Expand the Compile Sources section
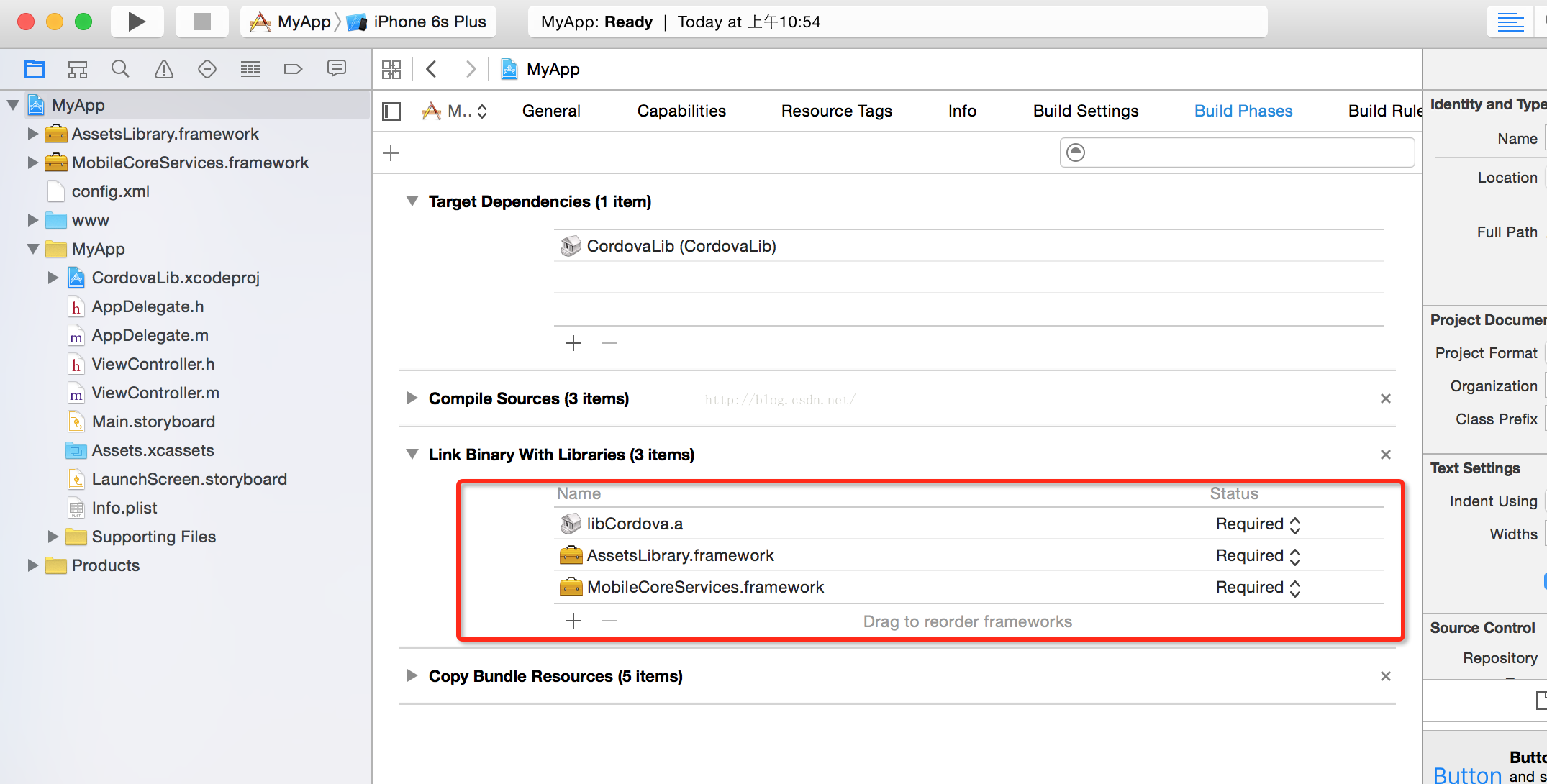This screenshot has height=784, width=1547. (412, 398)
